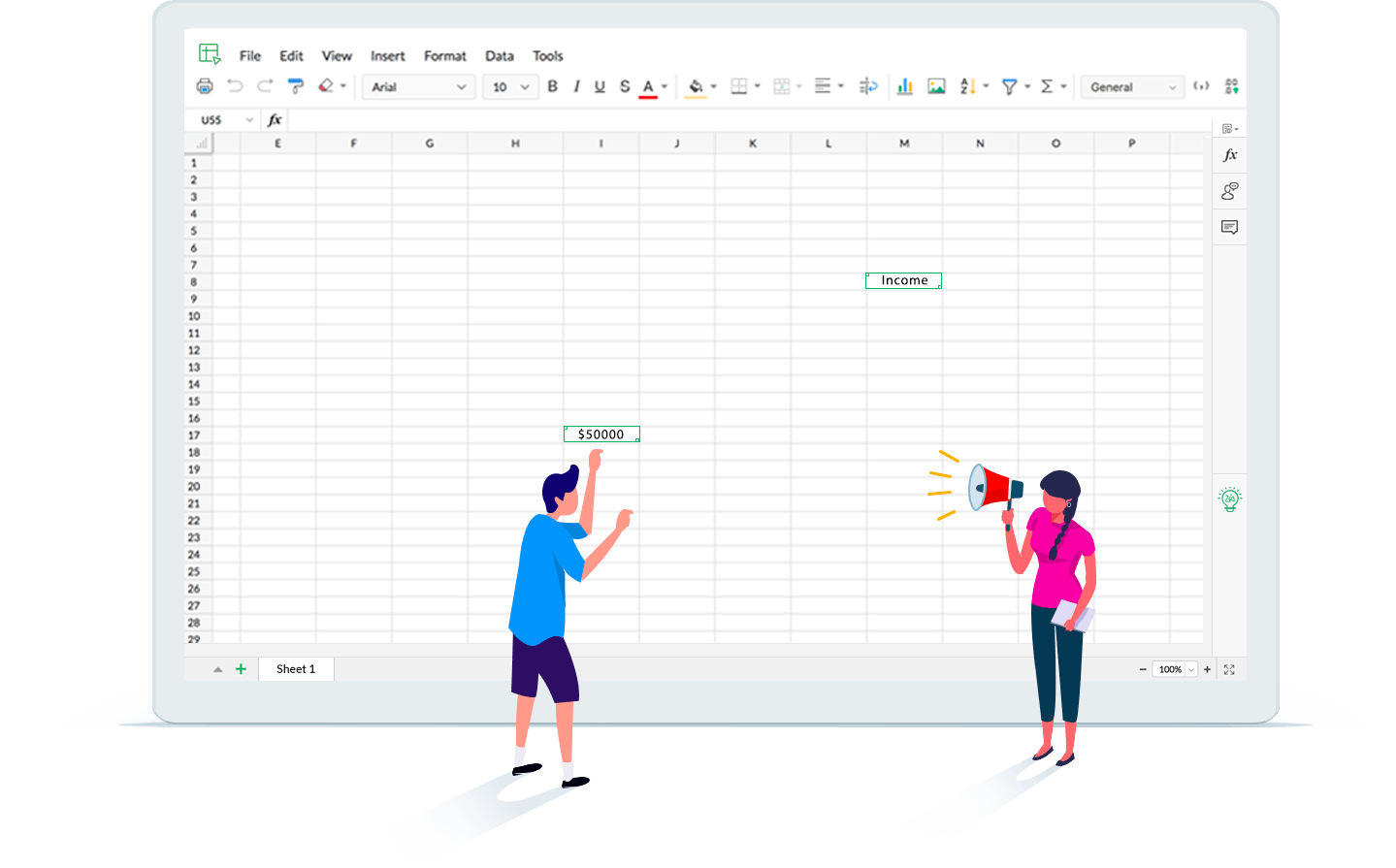Select the Print icon
The width and height of the screenshot is (1396, 868).
(x=205, y=86)
